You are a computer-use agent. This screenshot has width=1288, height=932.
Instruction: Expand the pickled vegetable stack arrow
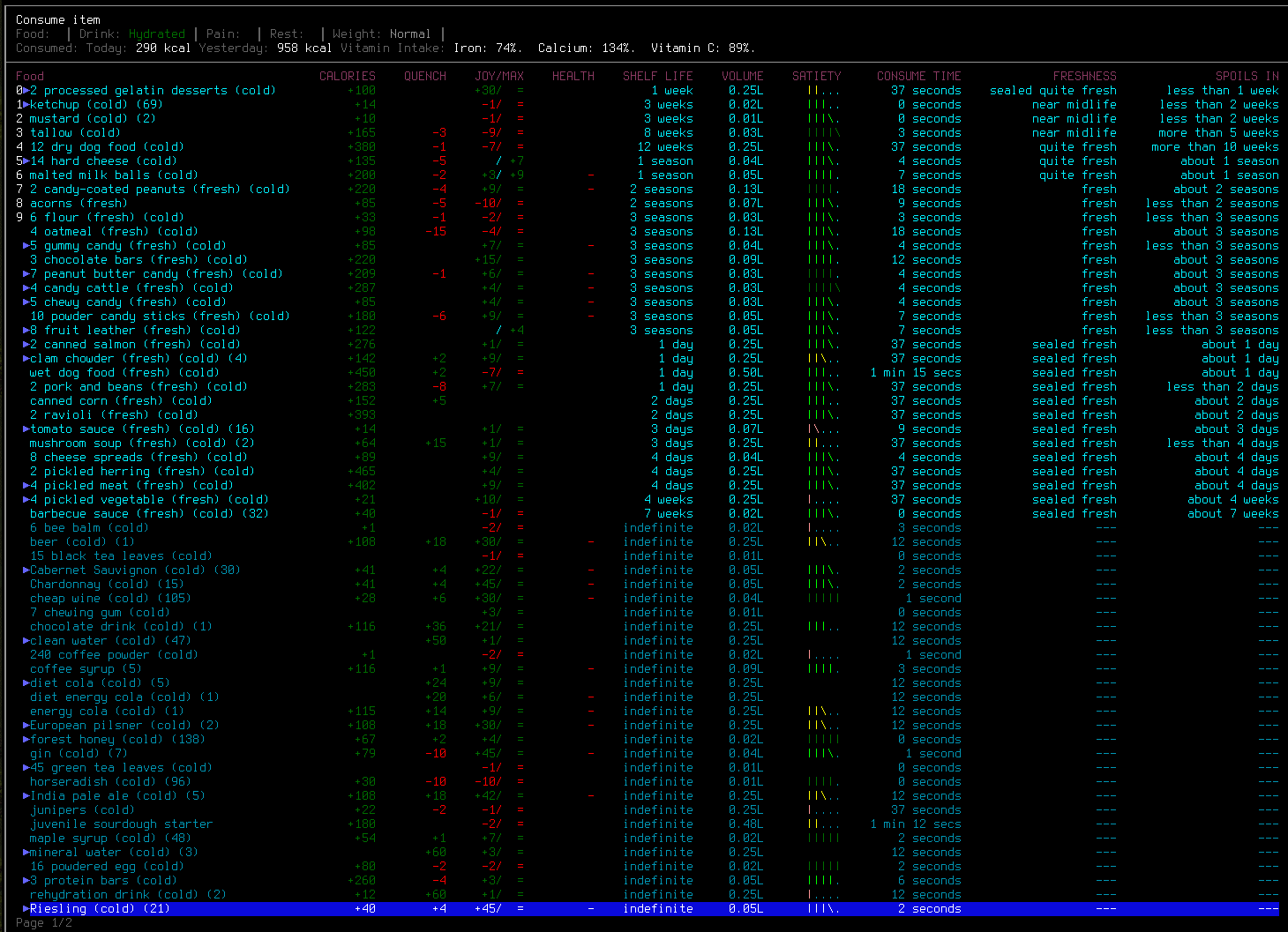pyautogui.click(x=26, y=500)
